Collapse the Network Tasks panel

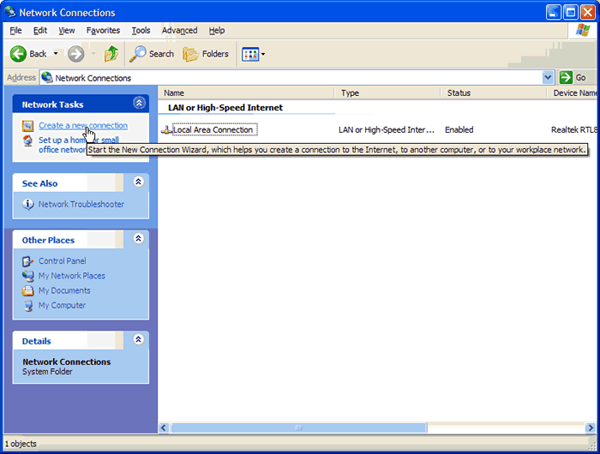[x=139, y=103]
